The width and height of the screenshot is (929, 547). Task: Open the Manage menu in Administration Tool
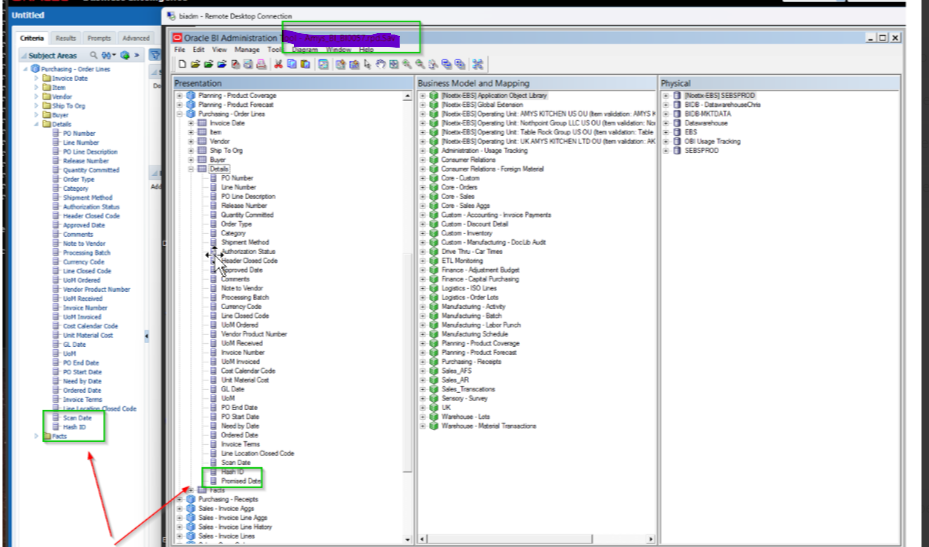coord(246,50)
